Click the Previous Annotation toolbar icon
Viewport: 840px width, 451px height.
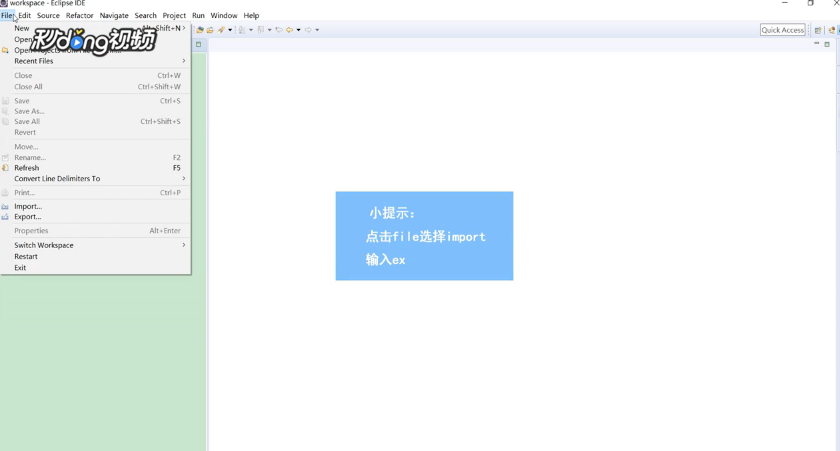pos(261,29)
